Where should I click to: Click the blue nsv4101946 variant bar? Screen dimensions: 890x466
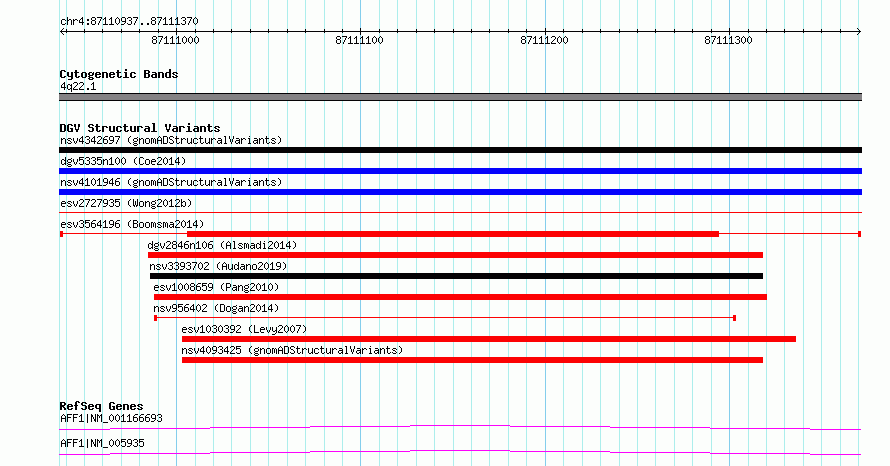[x=460, y=192]
